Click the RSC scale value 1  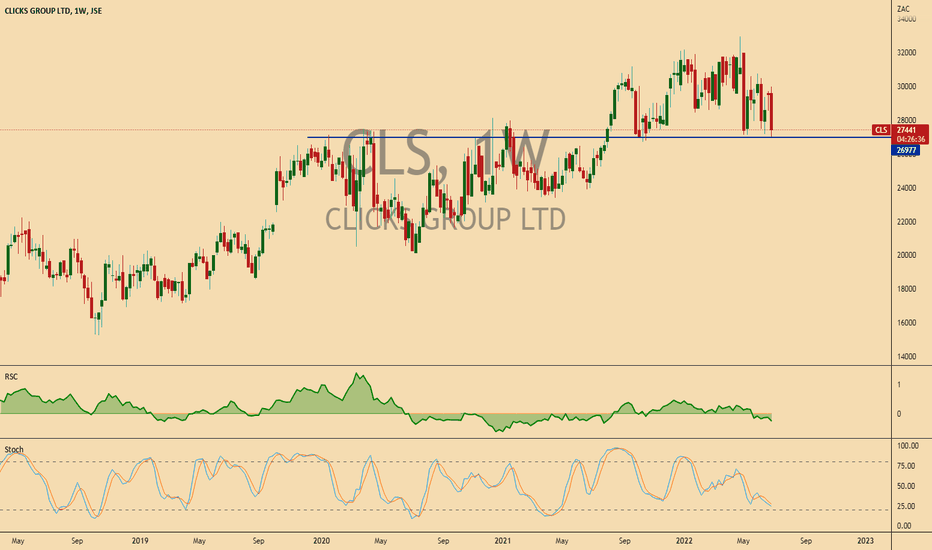tap(899, 385)
